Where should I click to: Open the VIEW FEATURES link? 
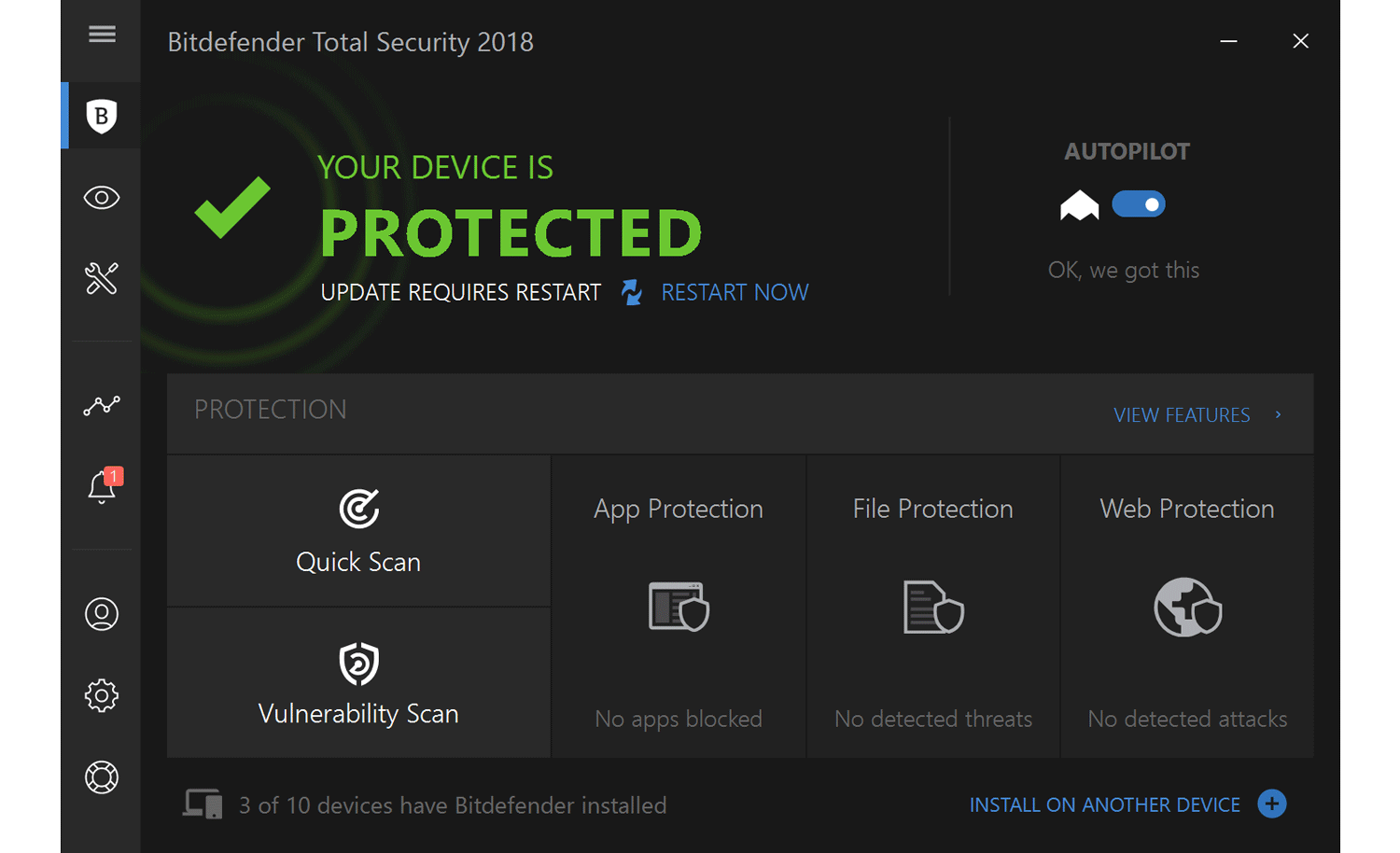(x=1182, y=415)
